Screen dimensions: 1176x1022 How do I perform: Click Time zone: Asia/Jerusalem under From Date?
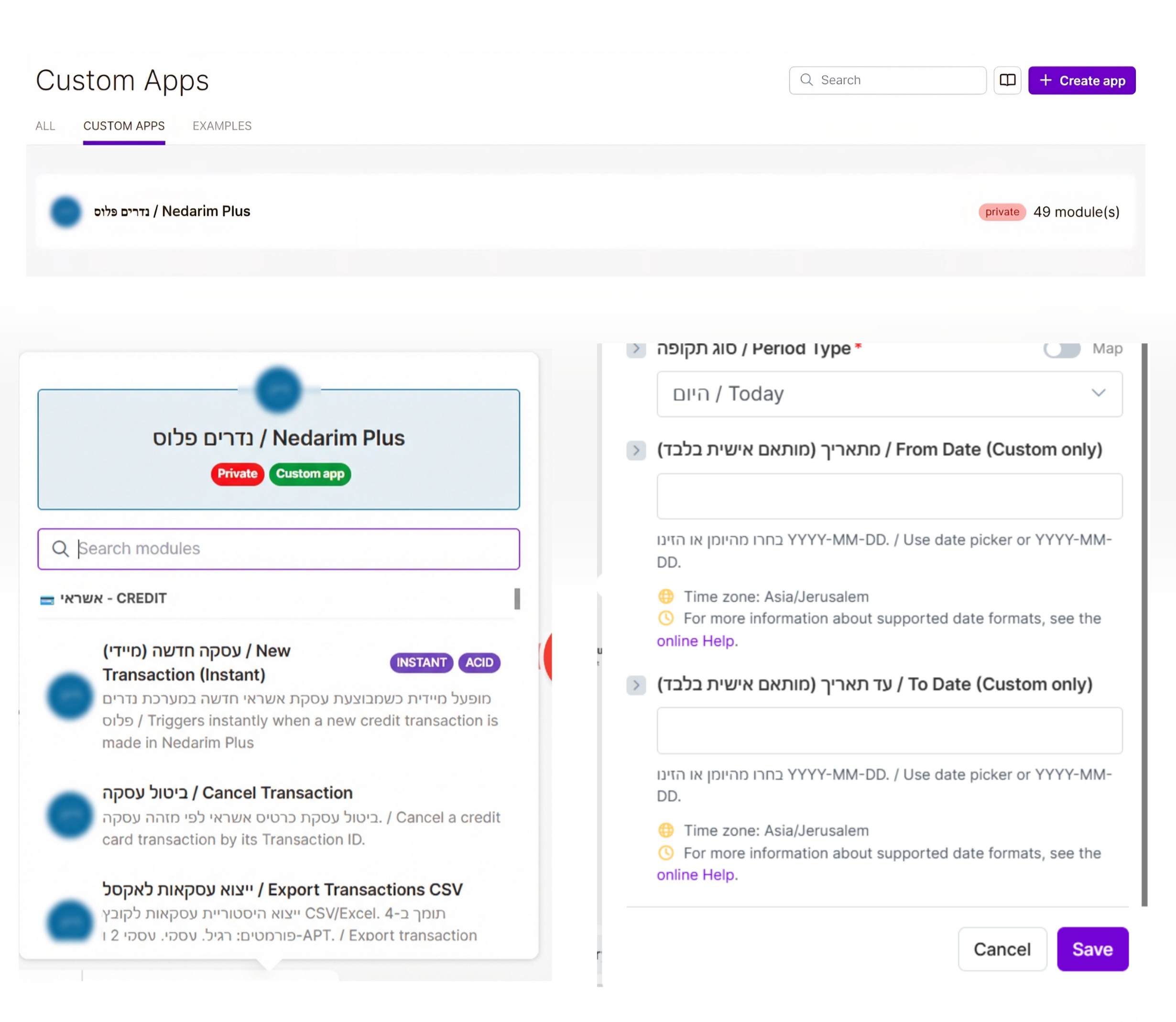776,597
